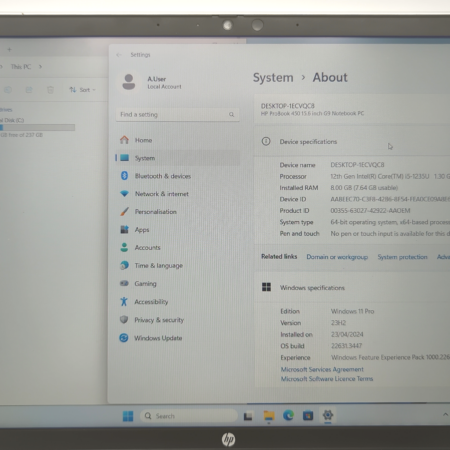This screenshot has width=450, height=450.
Task: Click the OS build value 22631.3447
Action: click(x=346, y=346)
